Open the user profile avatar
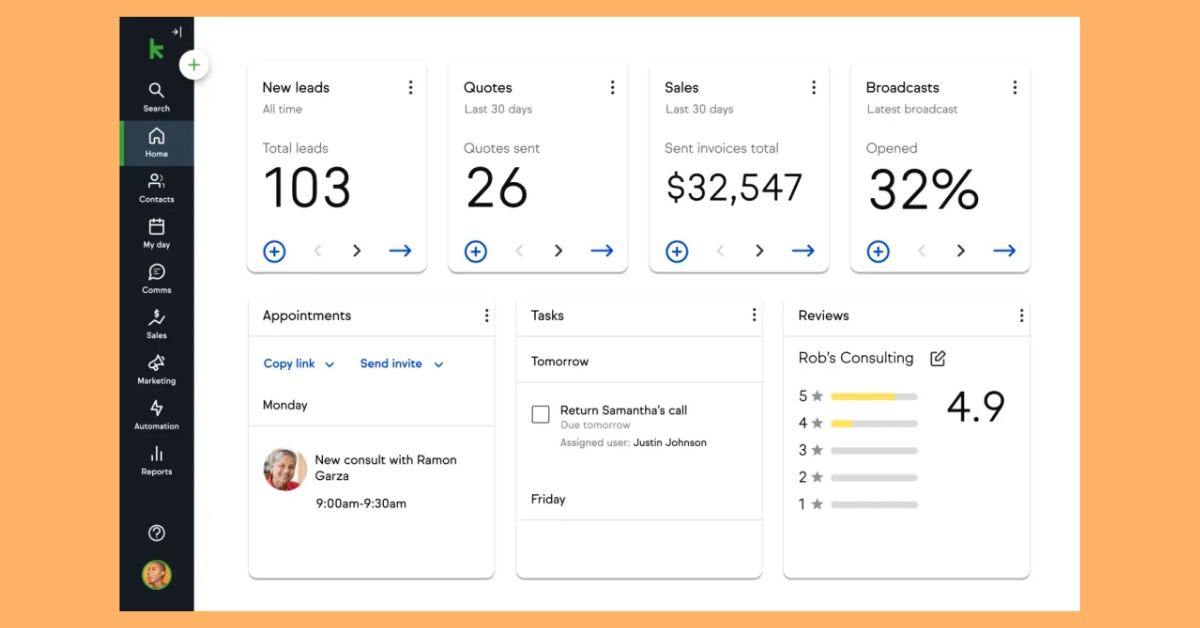Image resolution: width=1200 pixels, height=628 pixels. (156, 574)
